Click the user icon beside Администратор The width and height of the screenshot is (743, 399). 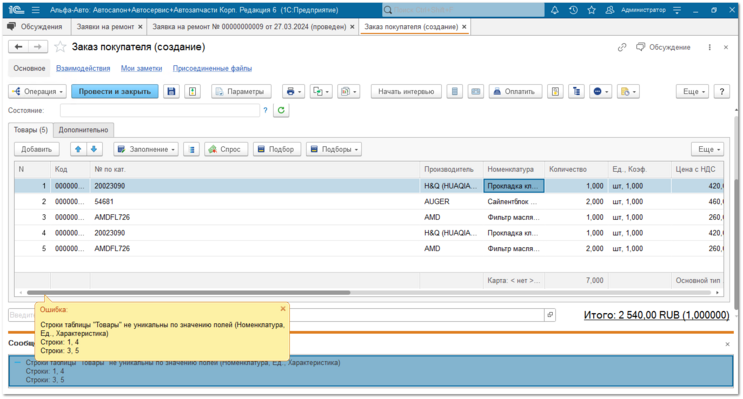tap(610, 9)
